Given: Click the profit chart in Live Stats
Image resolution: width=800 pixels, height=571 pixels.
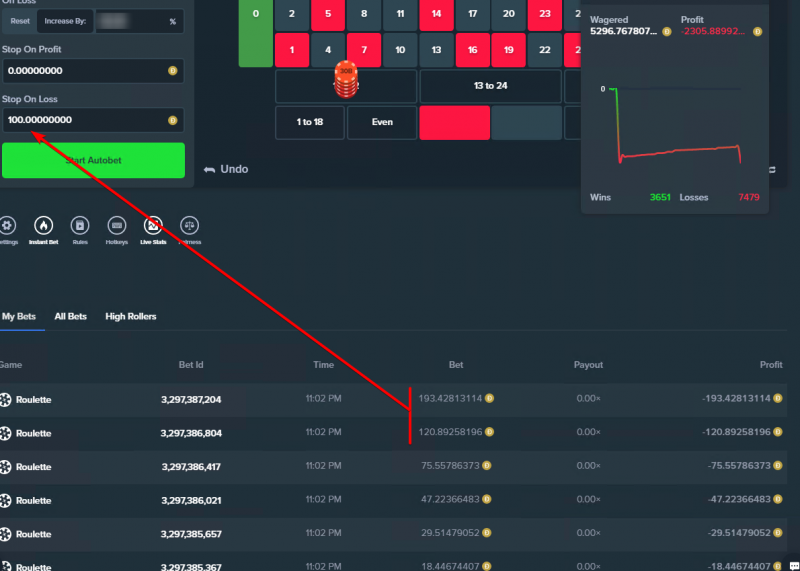Looking at the screenshot, I should 673,125.
